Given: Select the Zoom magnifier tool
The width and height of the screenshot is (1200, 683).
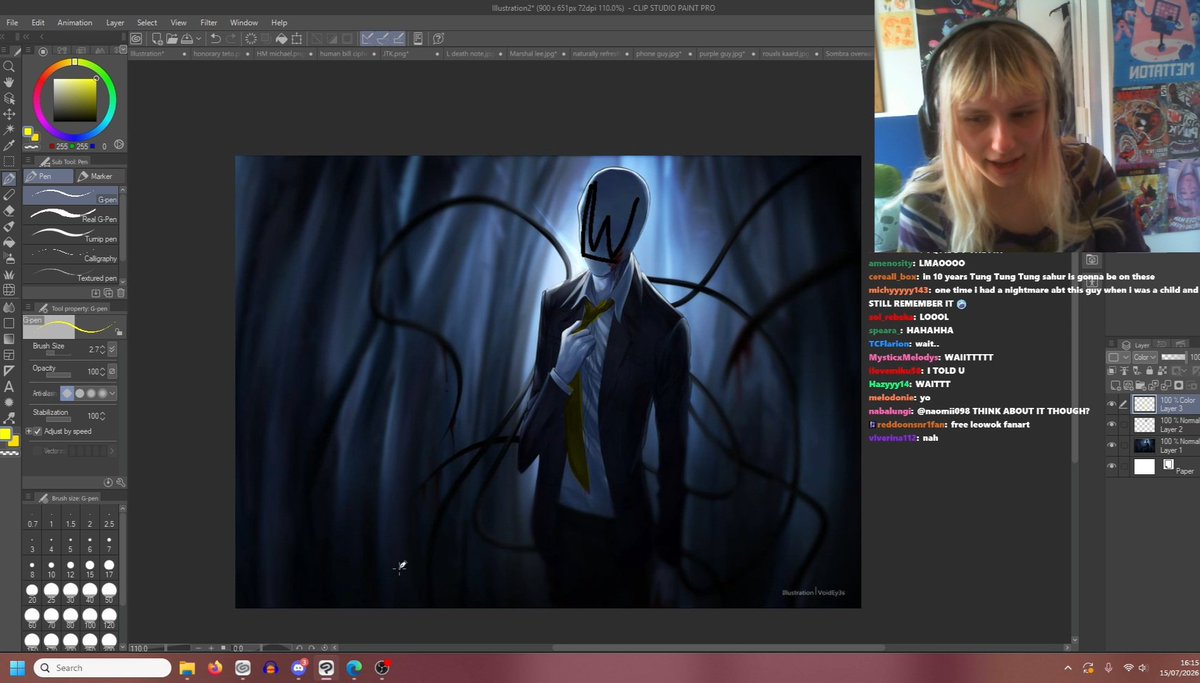Looking at the screenshot, I should [9, 67].
